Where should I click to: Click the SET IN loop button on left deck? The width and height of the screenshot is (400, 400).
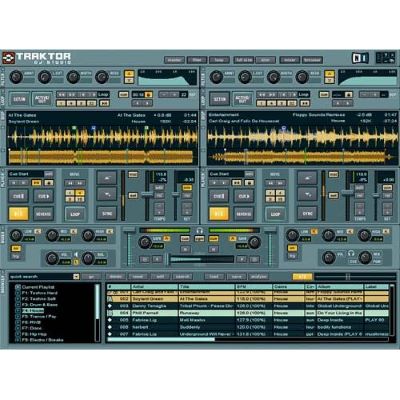(x=19, y=99)
